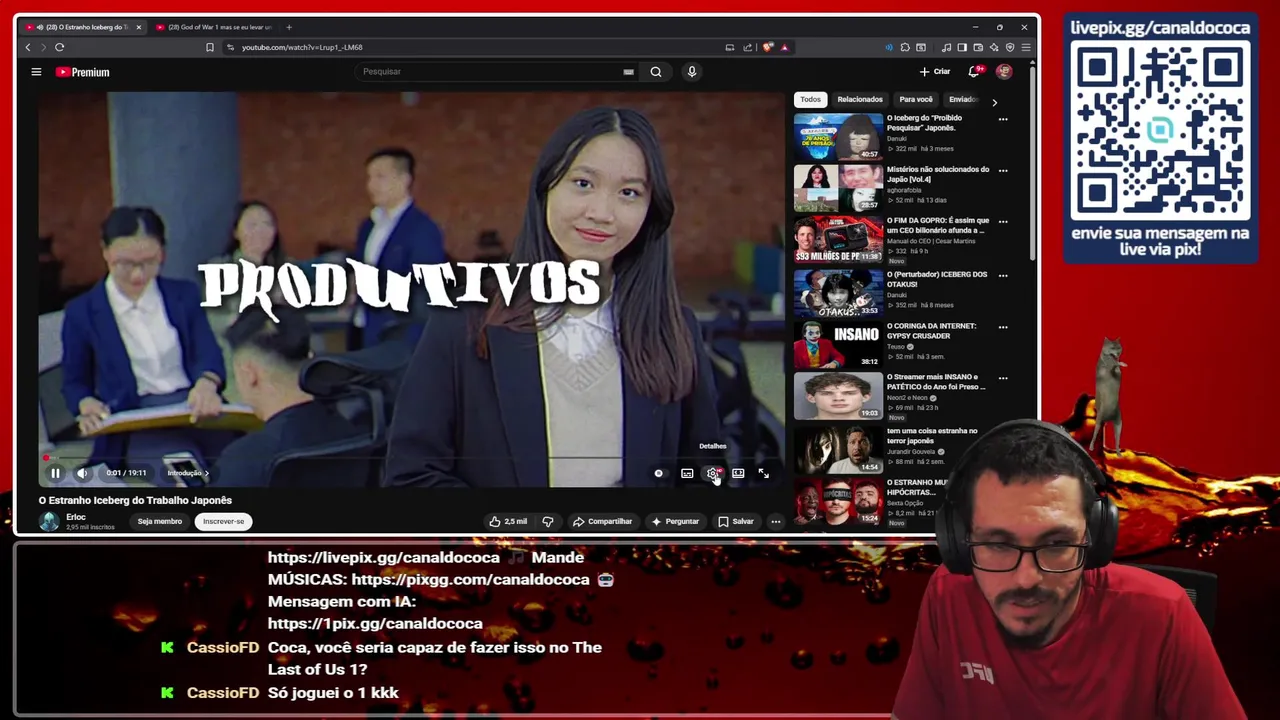Switch to theater mode
1280x720 pixels.
tap(738, 473)
